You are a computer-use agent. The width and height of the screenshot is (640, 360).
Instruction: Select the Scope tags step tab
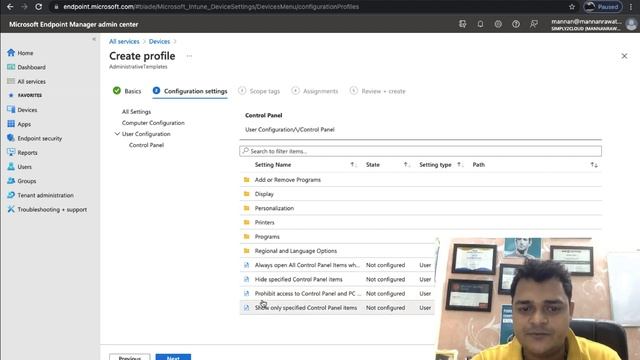click(x=259, y=91)
